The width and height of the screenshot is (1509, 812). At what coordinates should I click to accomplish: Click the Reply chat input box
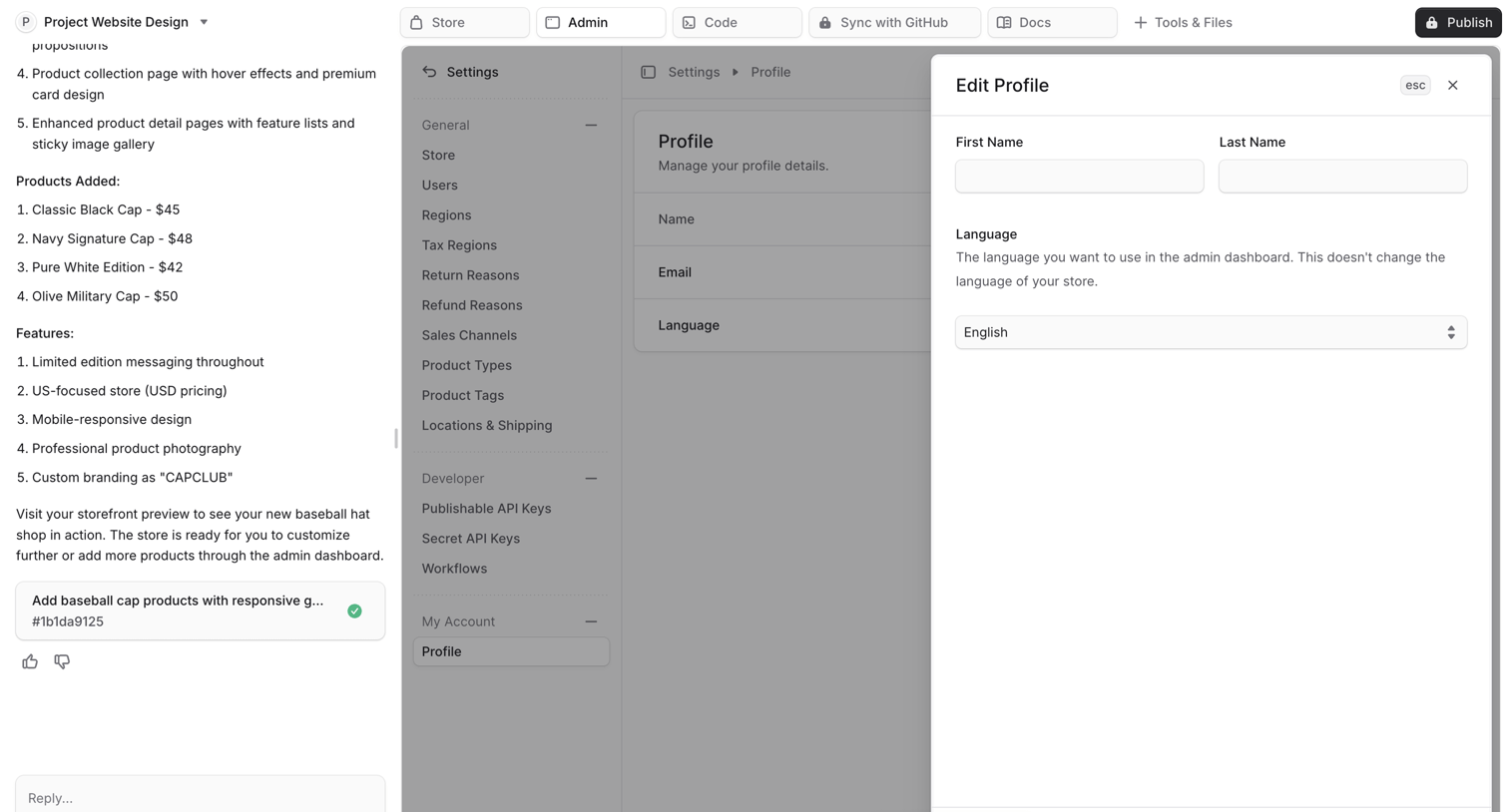tap(200, 797)
